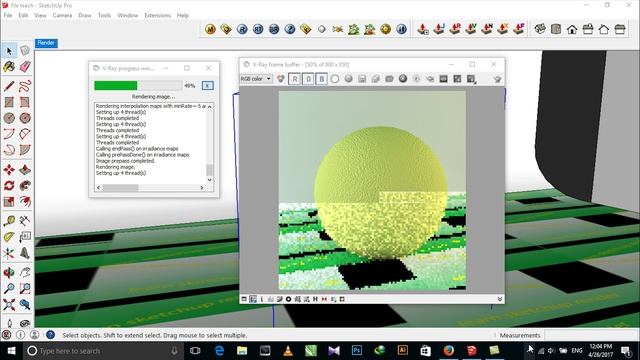640x360 pixels.
Task: Select the Offset tool
Action: (25, 202)
